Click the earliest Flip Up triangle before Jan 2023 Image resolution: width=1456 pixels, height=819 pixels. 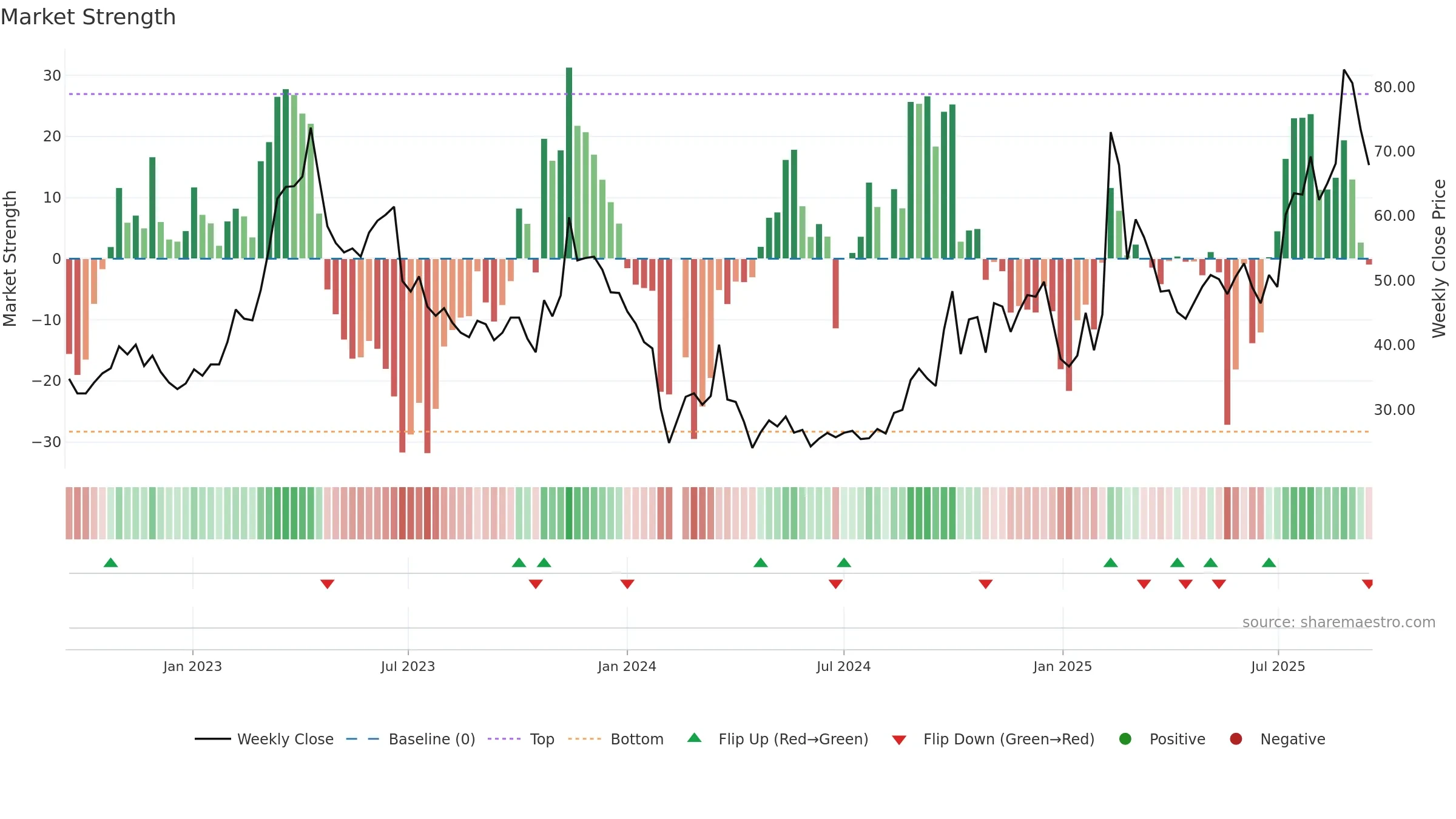(x=110, y=562)
